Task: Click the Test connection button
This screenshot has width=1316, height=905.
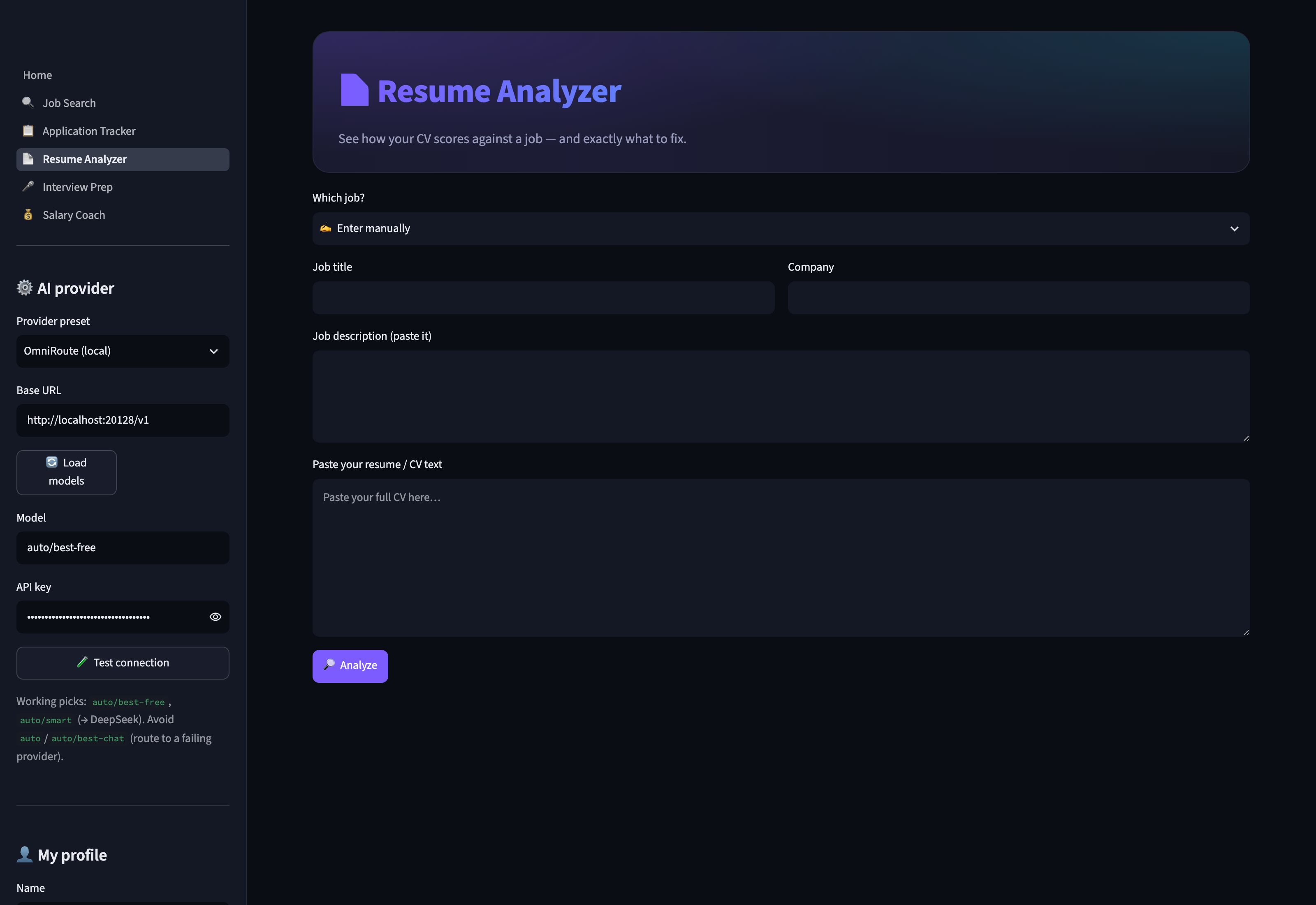Action: (123, 663)
